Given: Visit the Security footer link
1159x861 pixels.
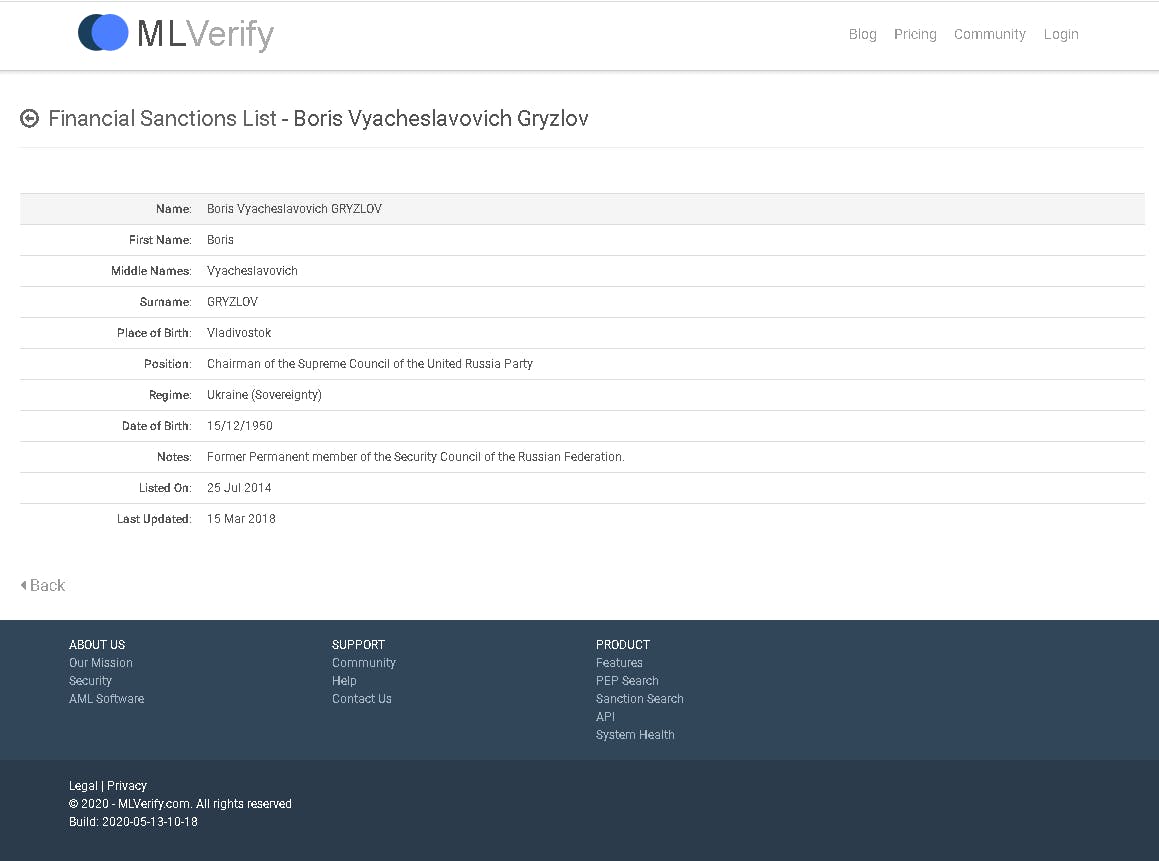Looking at the screenshot, I should point(90,681).
